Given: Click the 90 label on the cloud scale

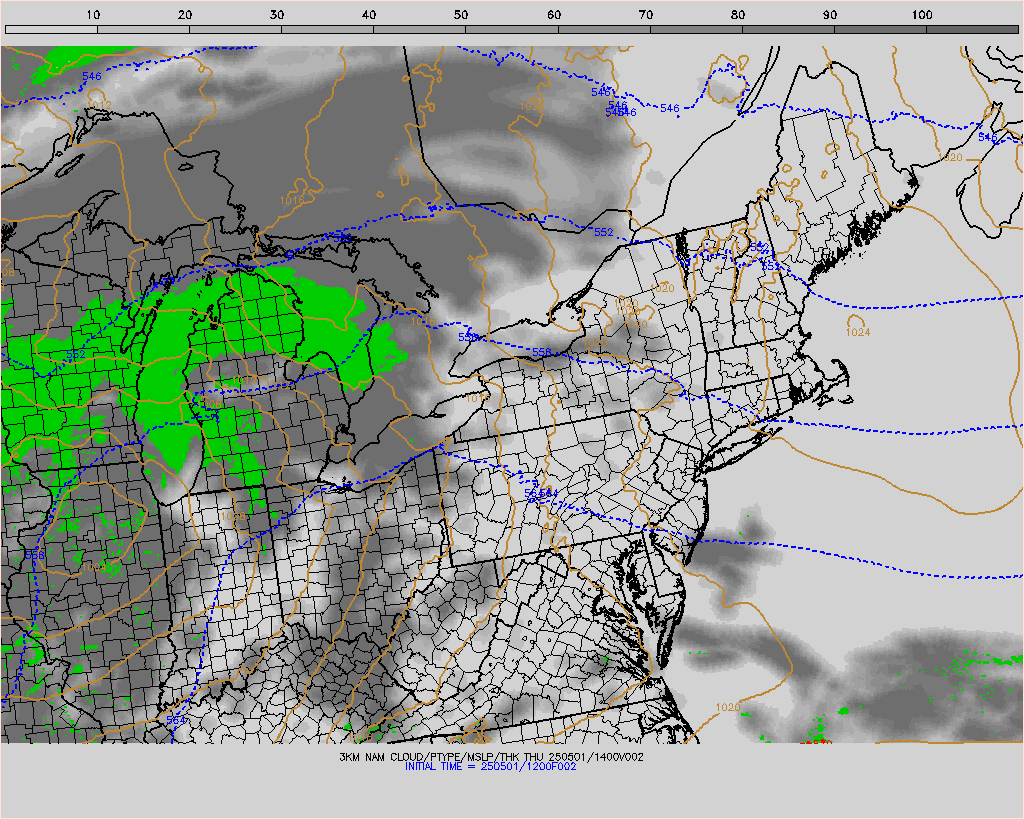Looking at the screenshot, I should pyautogui.click(x=830, y=15).
